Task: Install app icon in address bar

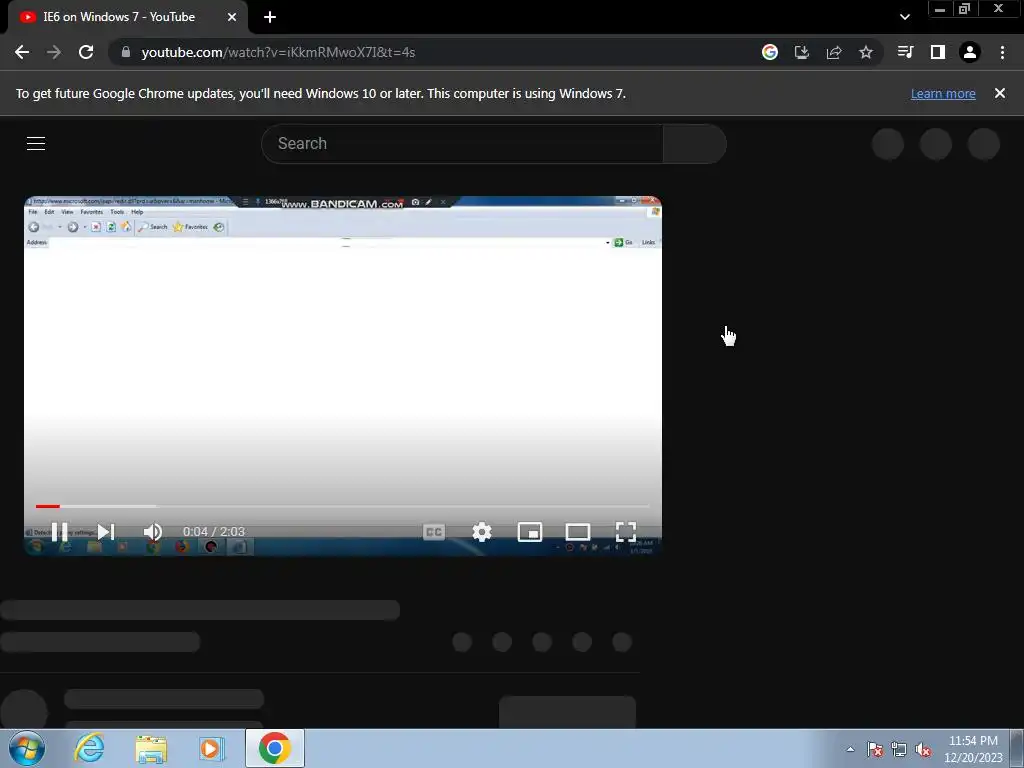Action: 802,52
